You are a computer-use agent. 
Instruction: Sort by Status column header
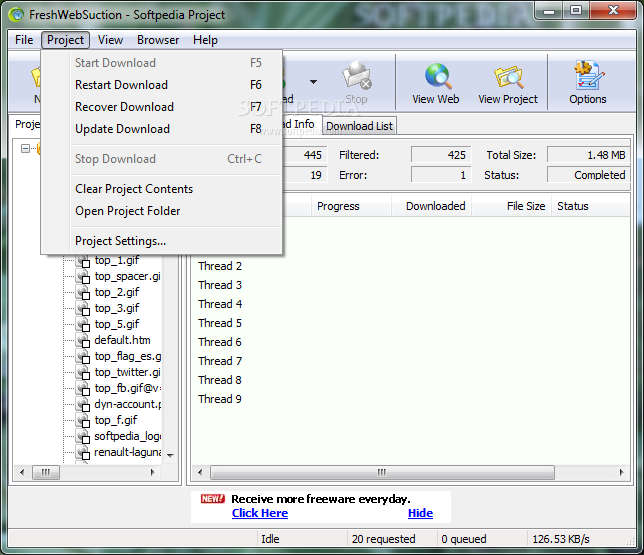[x=591, y=206]
